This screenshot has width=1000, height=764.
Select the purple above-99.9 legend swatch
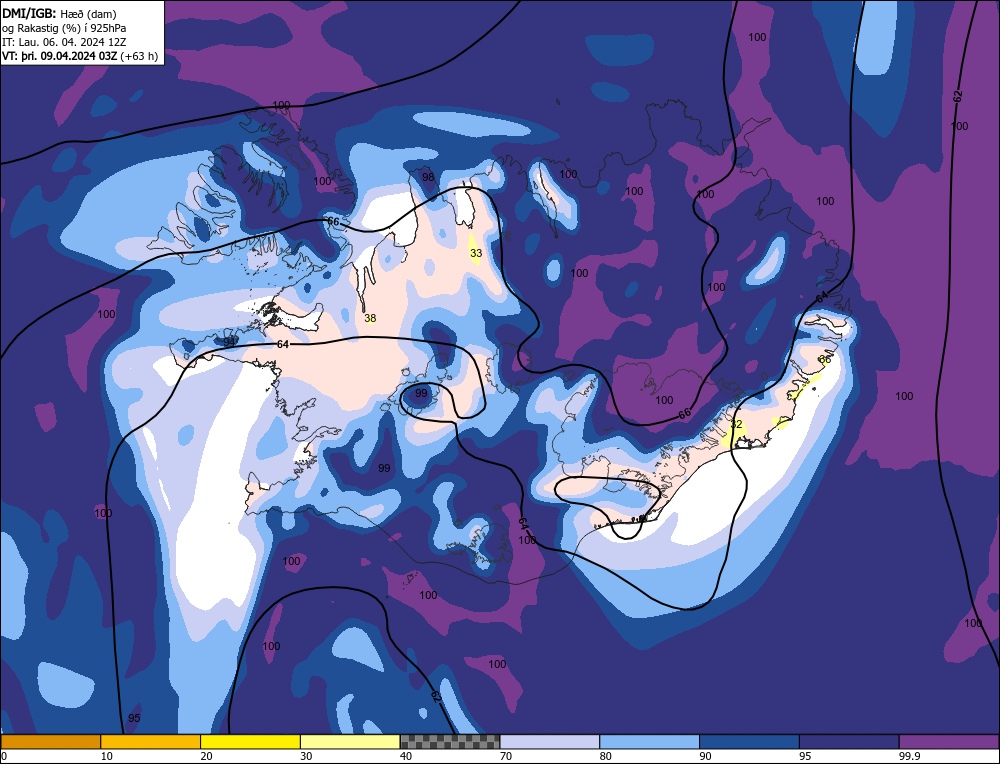tap(949, 741)
